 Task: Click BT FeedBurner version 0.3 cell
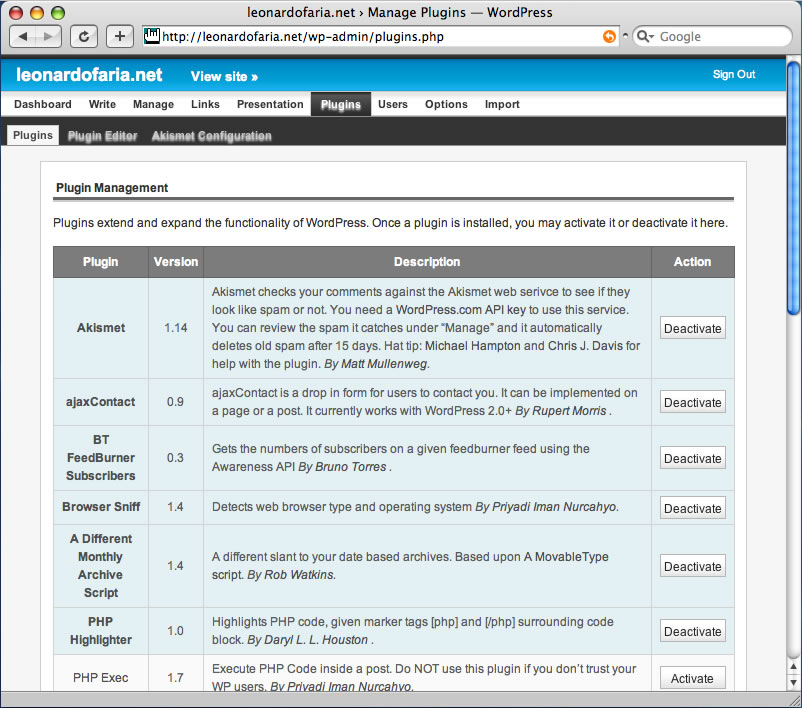click(176, 458)
